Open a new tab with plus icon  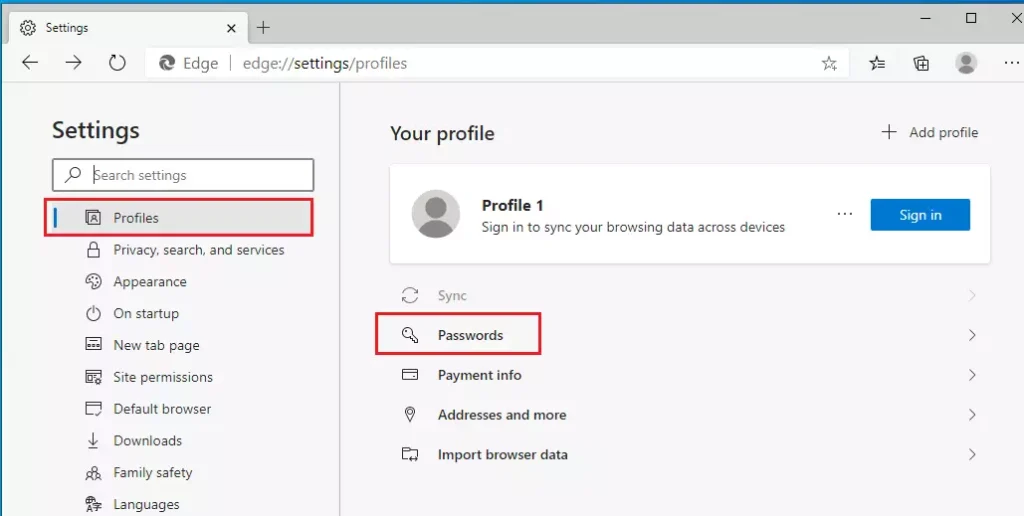pos(263,27)
